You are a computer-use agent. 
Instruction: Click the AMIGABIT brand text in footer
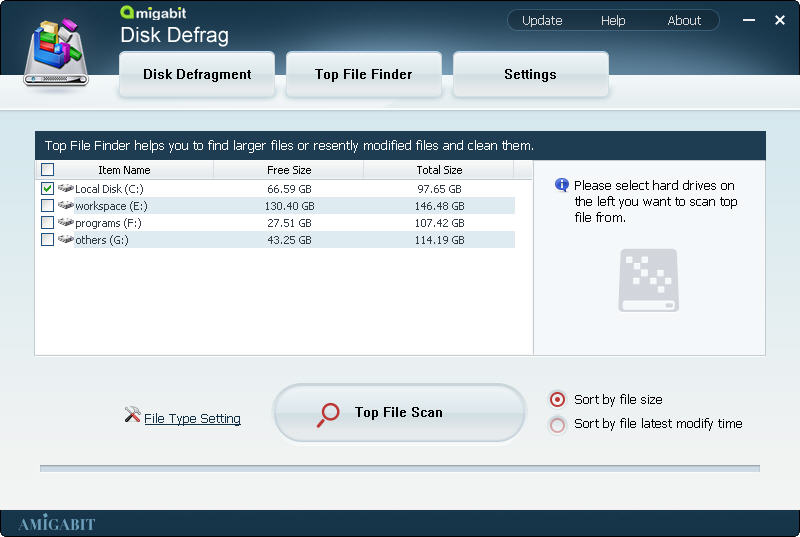(x=57, y=523)
